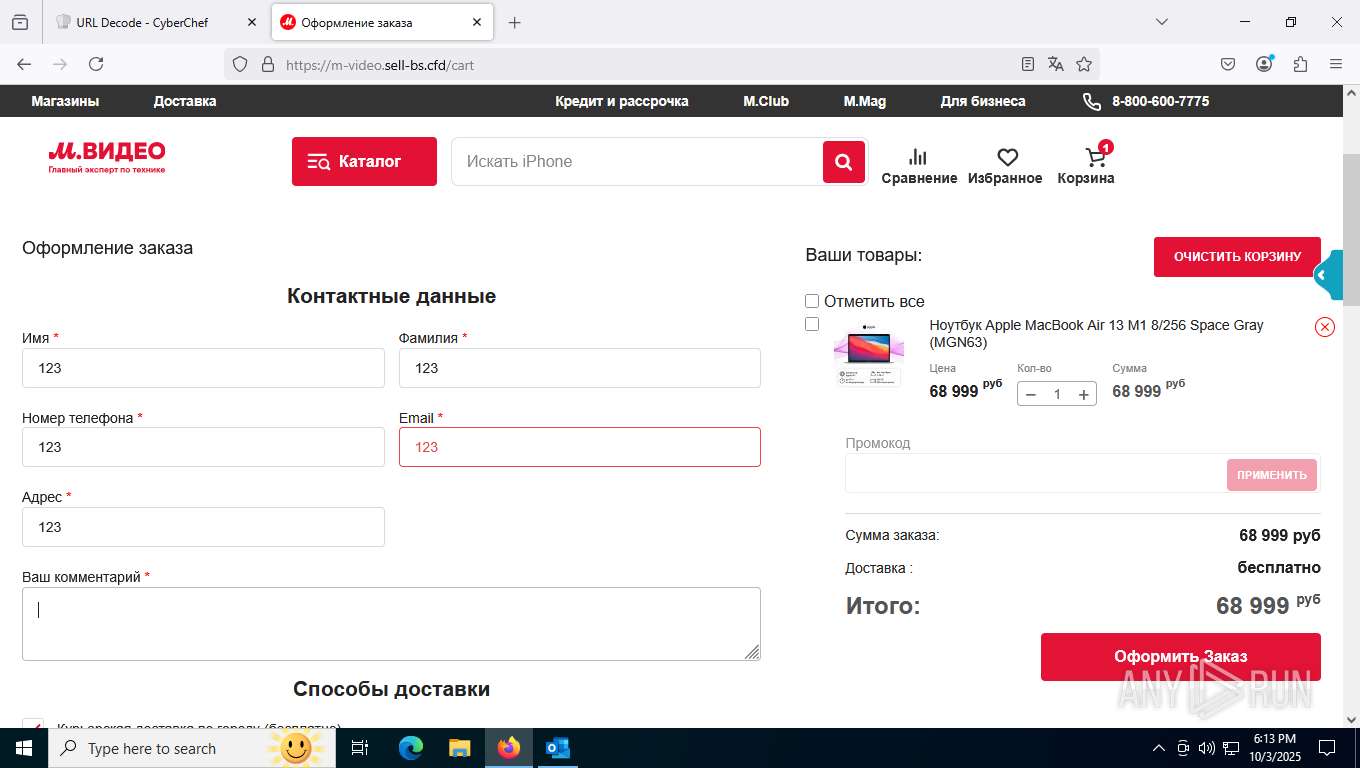Viewport: 1360px width, 768px height.
Task: Open Для бизнеса menu item
Action: tap(983, 101)
